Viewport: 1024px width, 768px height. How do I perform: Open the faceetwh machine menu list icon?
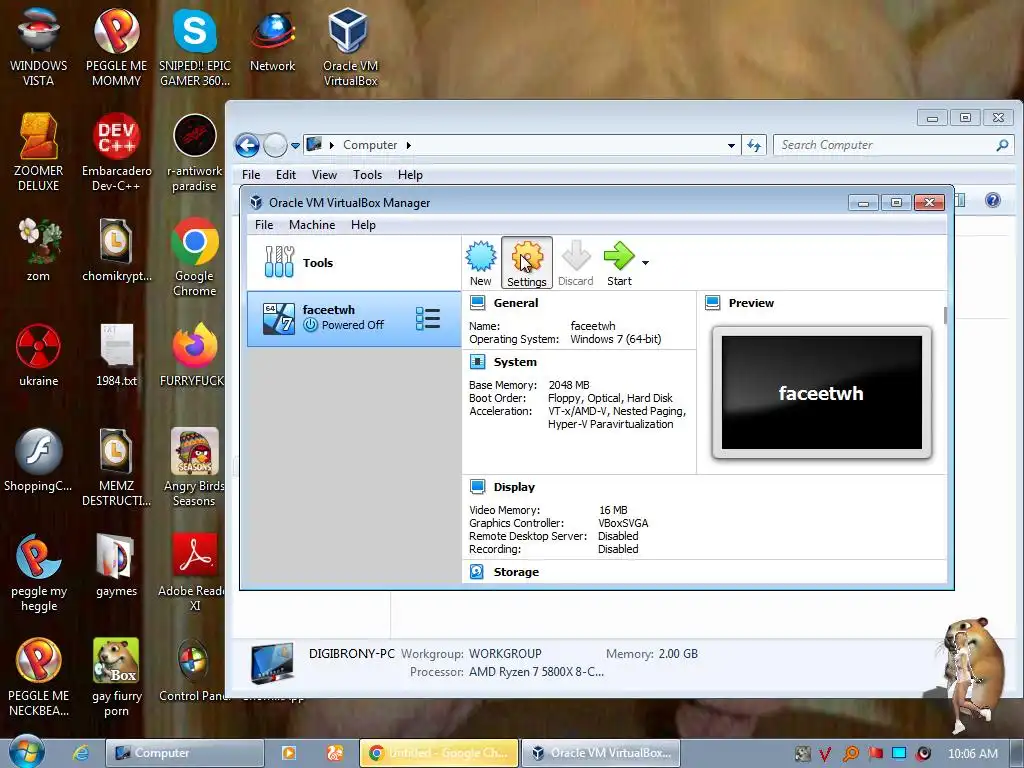click(428, 319)
